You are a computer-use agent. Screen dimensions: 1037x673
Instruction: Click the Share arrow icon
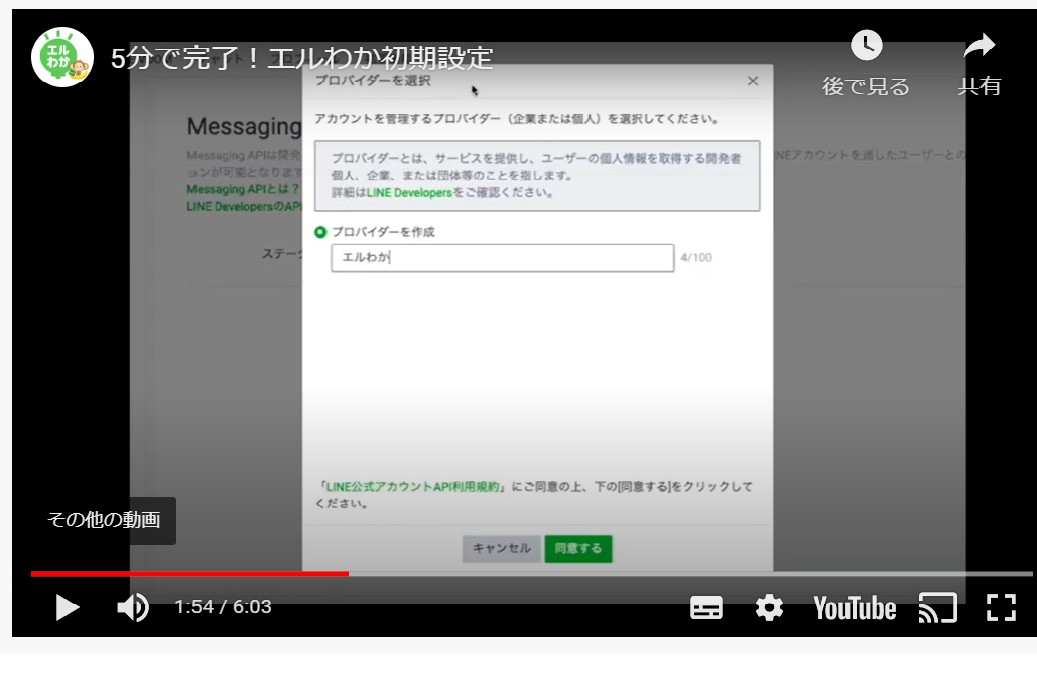click(979, 46)
